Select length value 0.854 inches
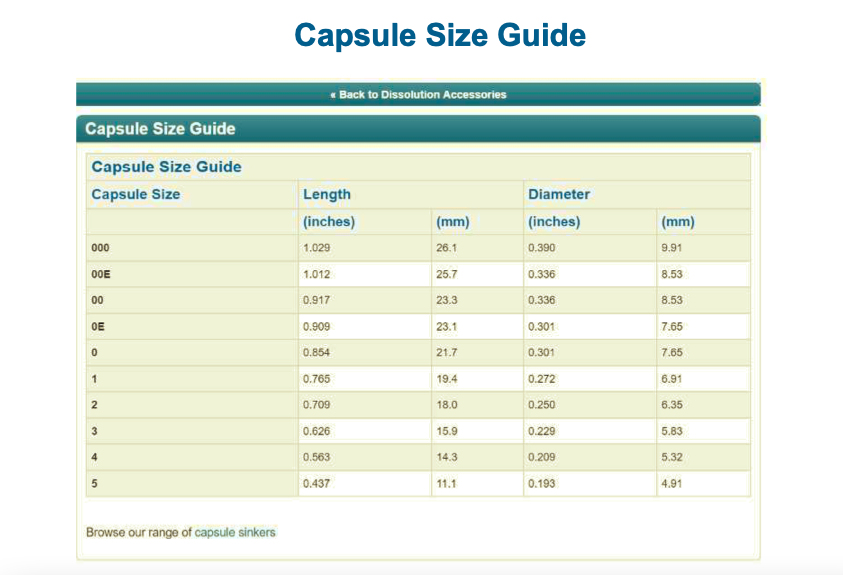843x575 pixels. [316, 353]
